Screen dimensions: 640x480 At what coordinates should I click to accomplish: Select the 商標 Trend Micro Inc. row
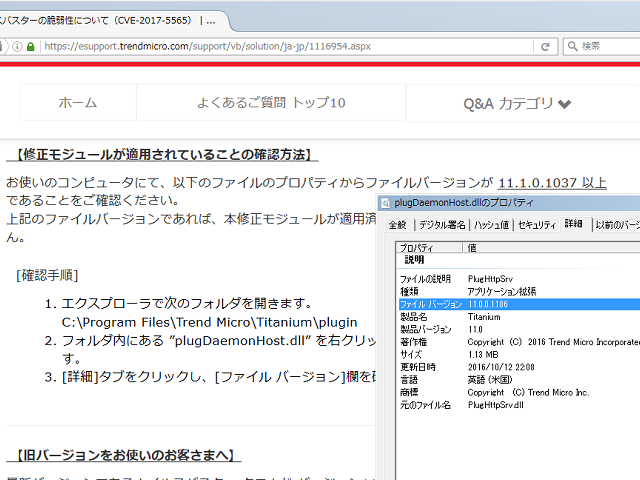[519, 392]
